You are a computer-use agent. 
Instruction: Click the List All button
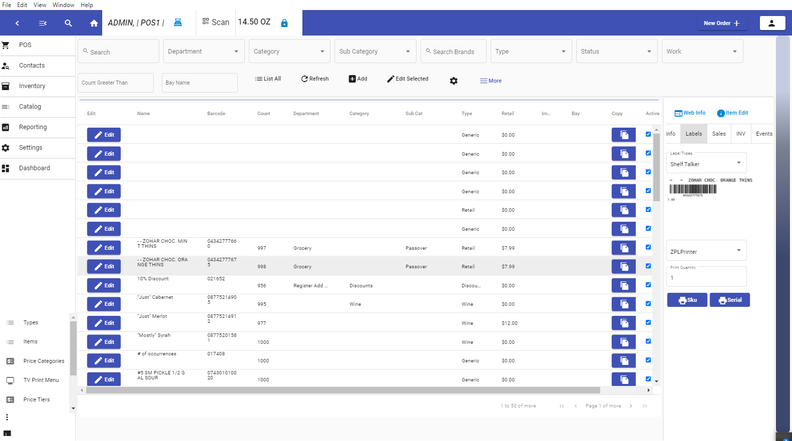[268, 79]
